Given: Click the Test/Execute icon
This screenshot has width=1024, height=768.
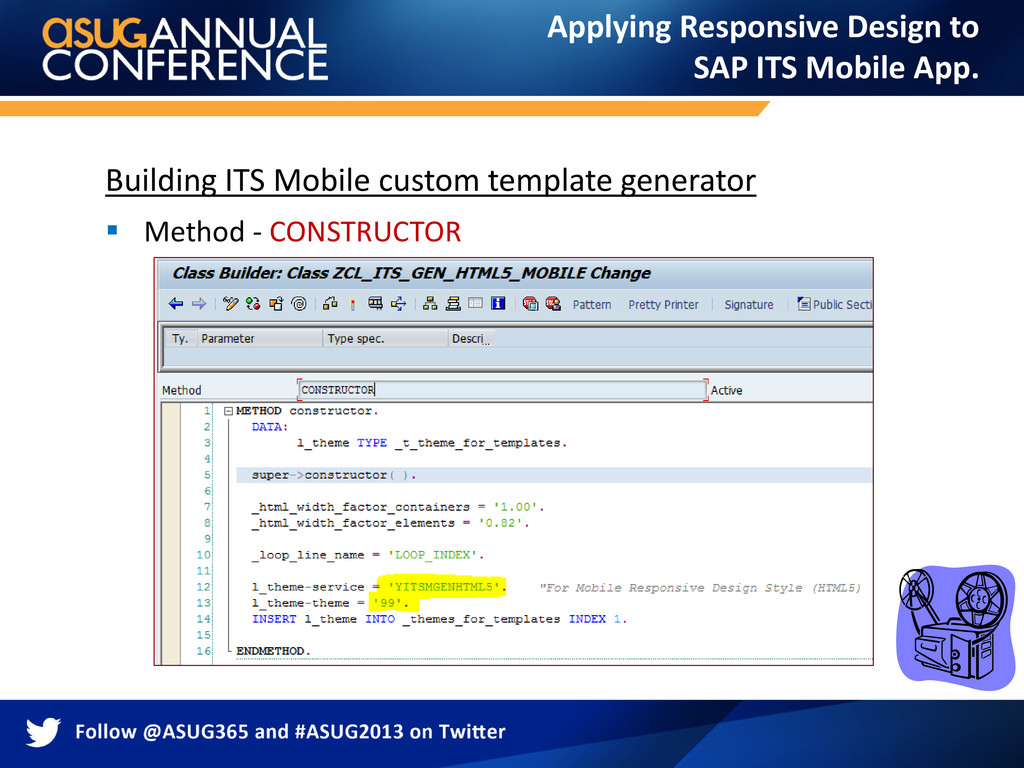Looking at the screenshot, I should (376, 304).
